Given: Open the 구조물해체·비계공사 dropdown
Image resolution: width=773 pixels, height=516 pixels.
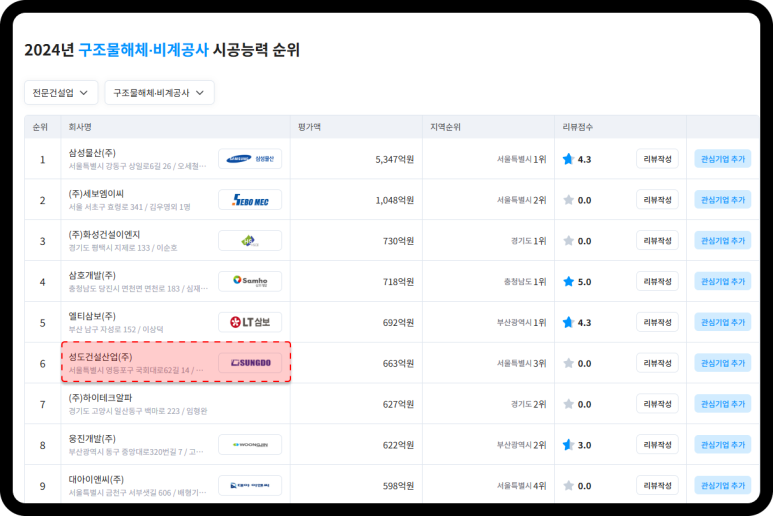Looking at the screenshot, I should [x=159, y=93].
